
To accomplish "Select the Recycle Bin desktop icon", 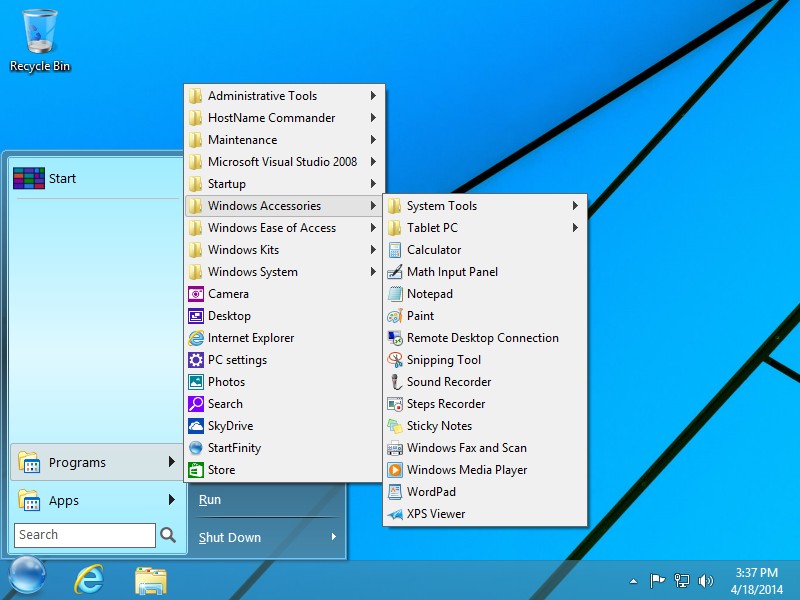I will tap(40, 41).
